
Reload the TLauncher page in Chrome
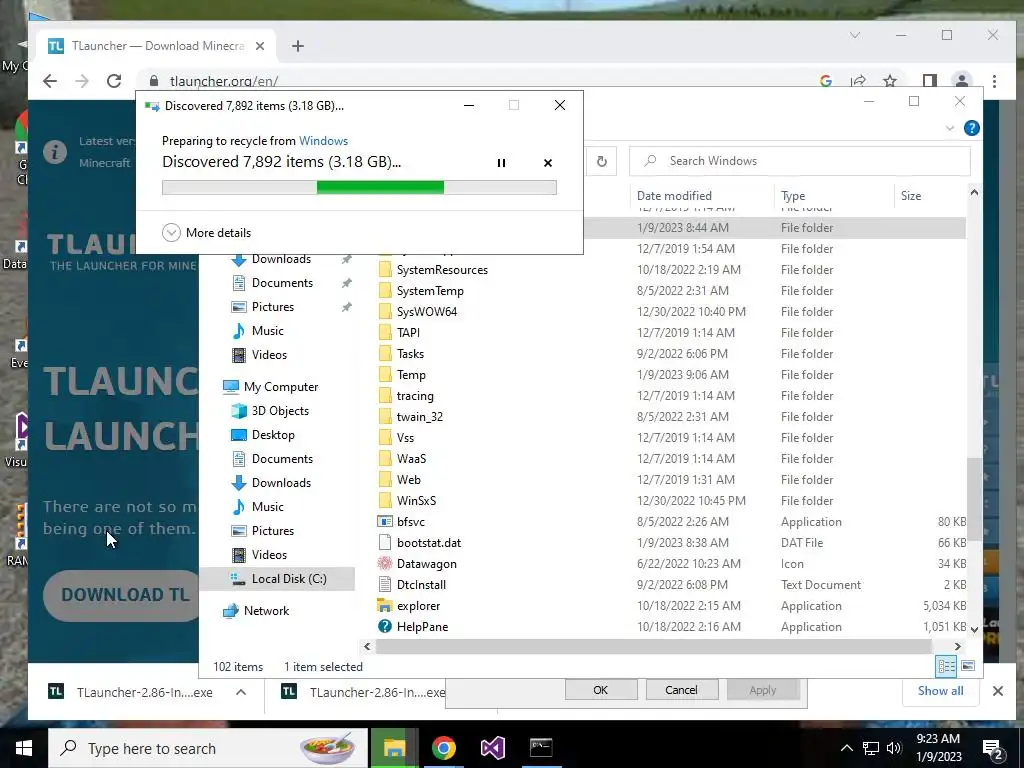114,81
